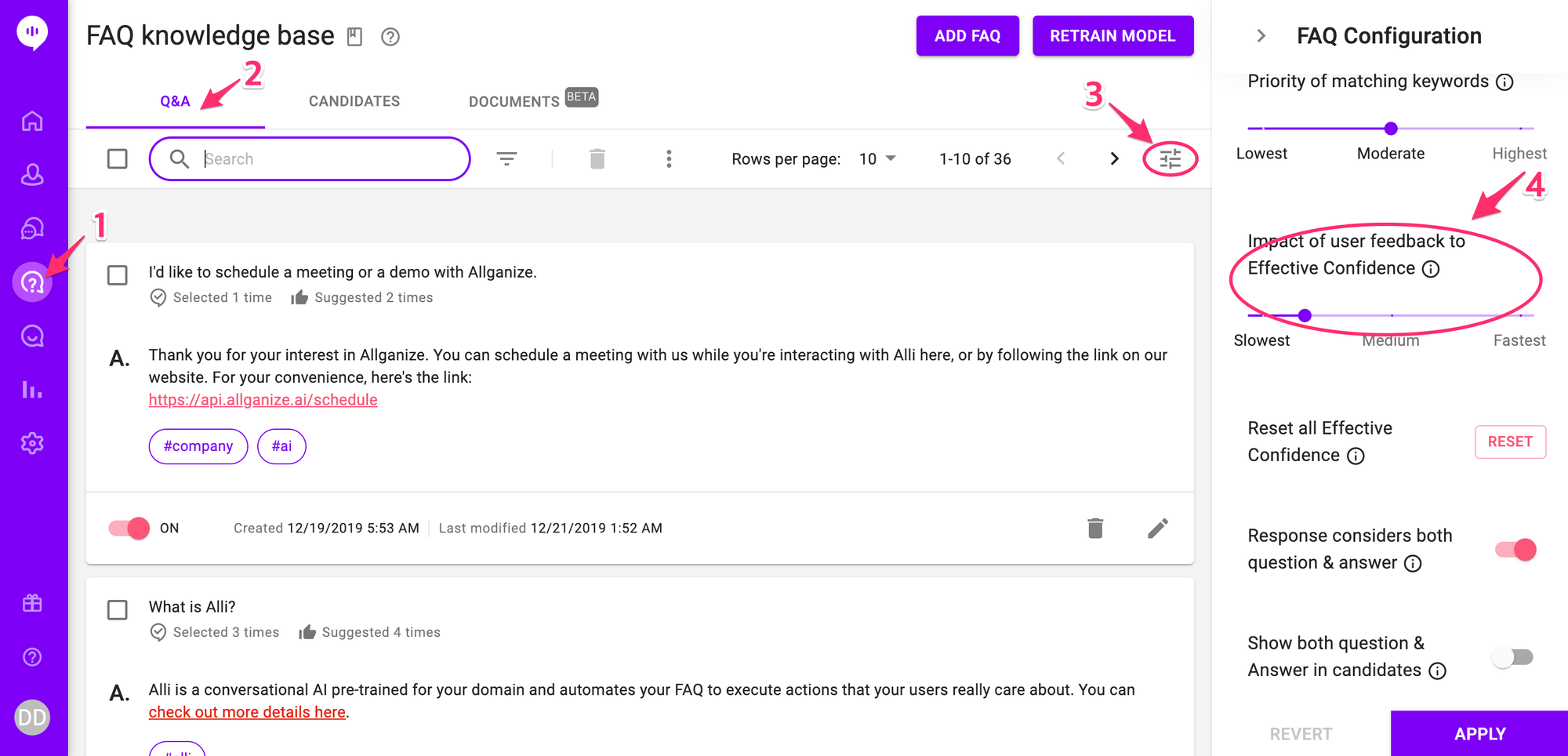The height and width of the screenshot is (756, 1568).
Task: Click the DD user avatar
Action: pos(32,718)
